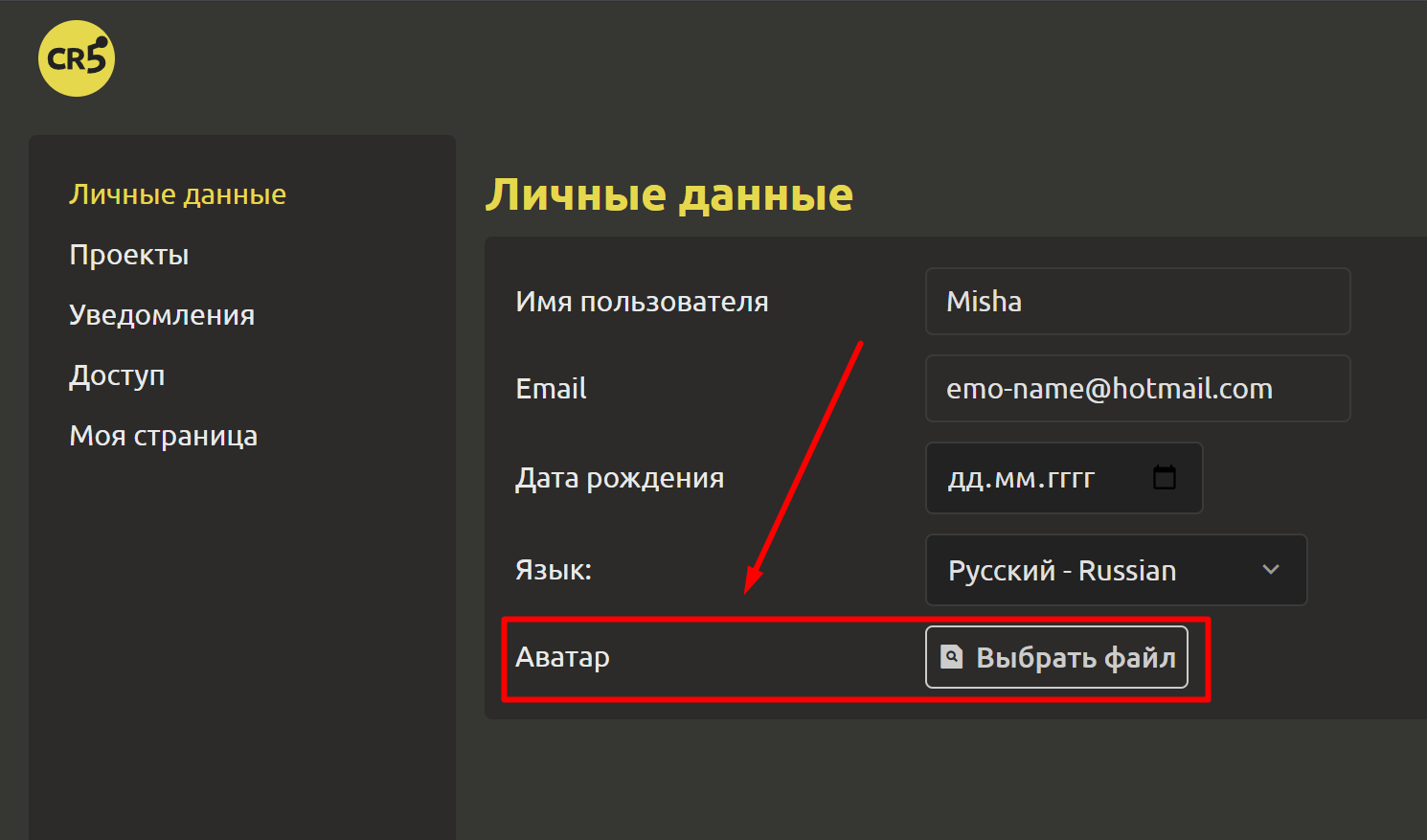Expand the language chevron arrow

(1270, 570)
